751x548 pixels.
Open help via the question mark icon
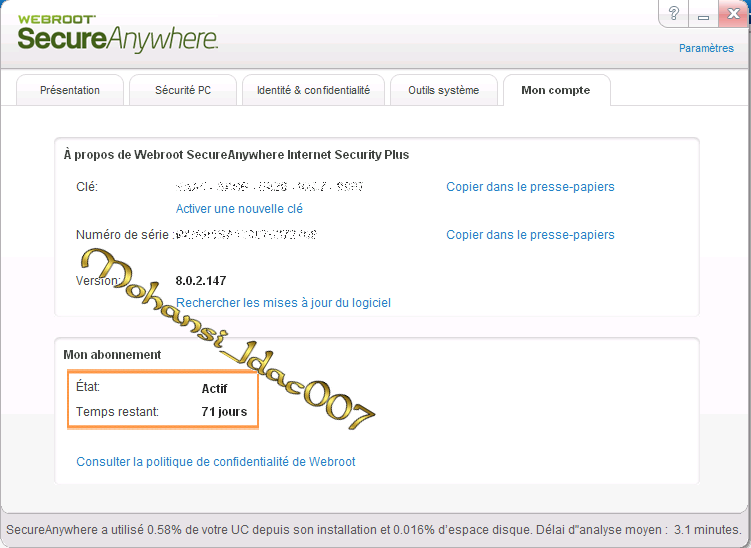tap(674, 13)
